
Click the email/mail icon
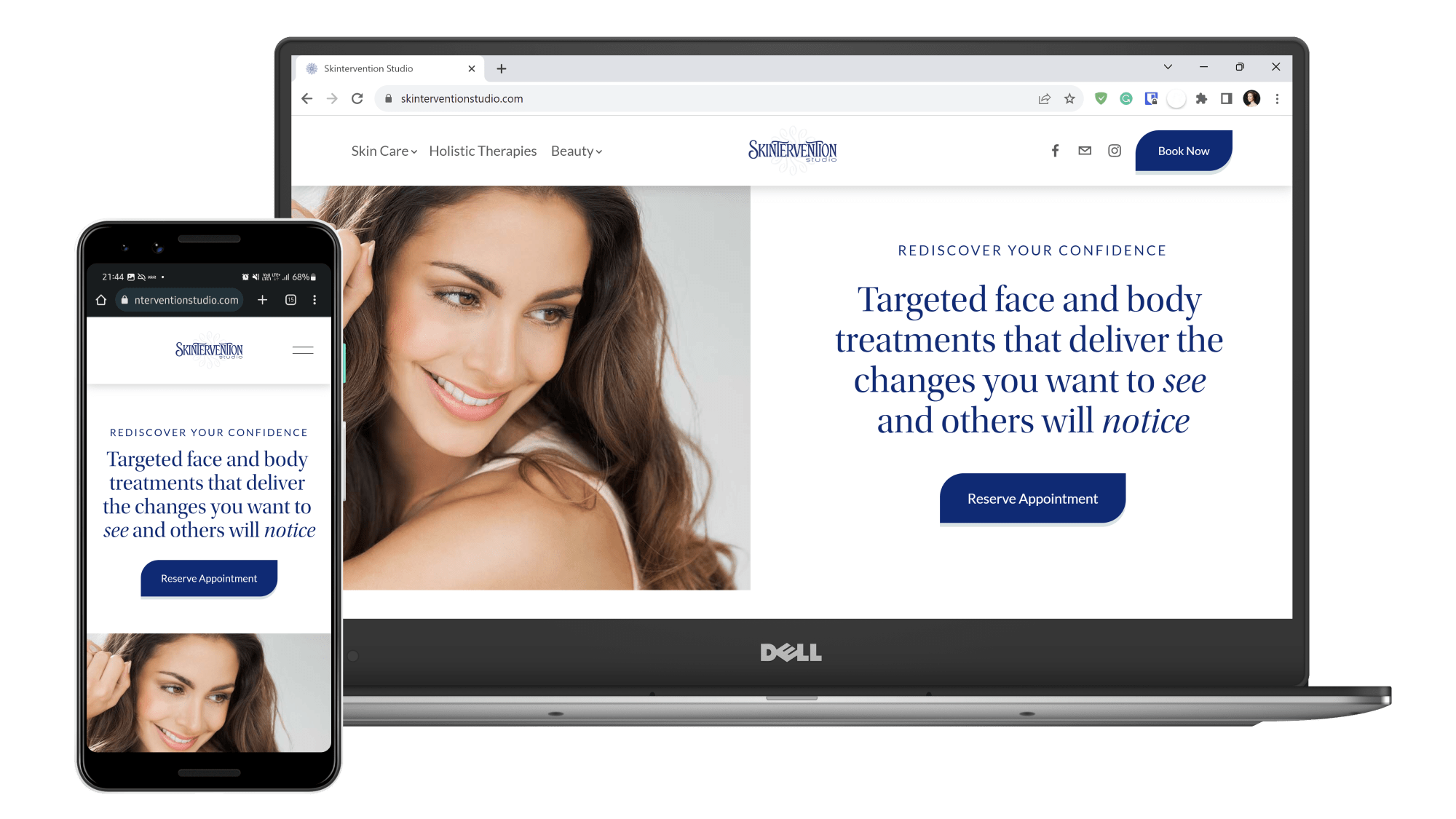[x=1085, y=150]
